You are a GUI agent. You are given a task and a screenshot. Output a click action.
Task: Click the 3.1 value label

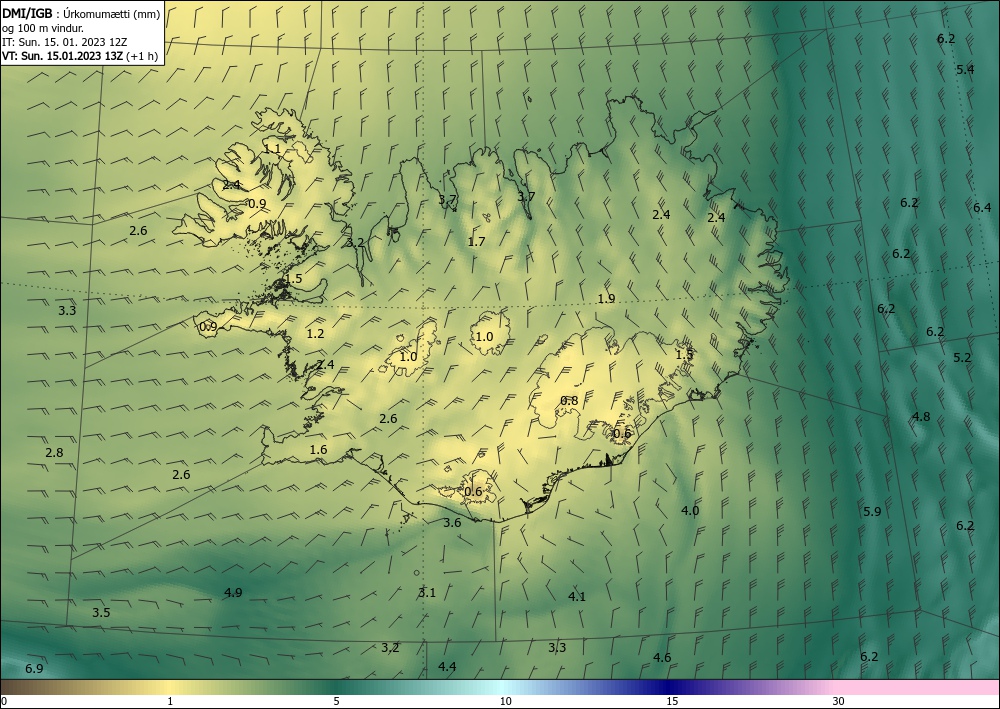click(427, 592)
